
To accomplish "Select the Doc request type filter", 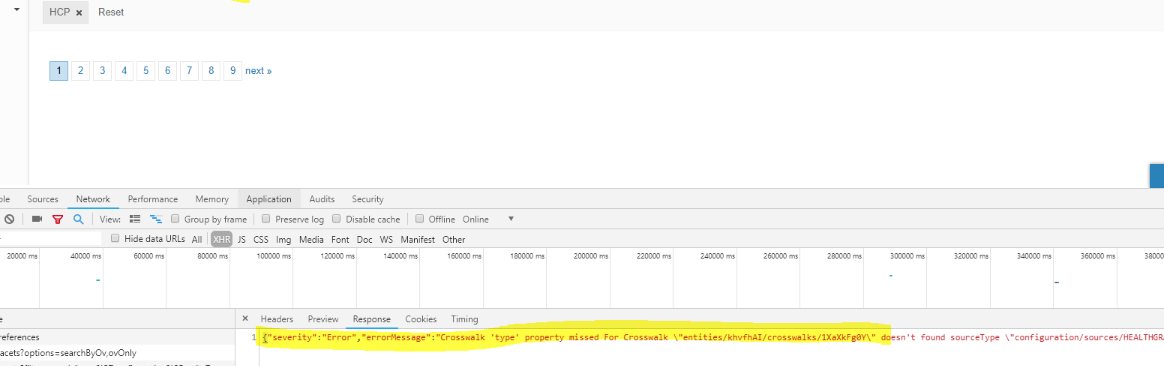I will click(x=364, y=239).
